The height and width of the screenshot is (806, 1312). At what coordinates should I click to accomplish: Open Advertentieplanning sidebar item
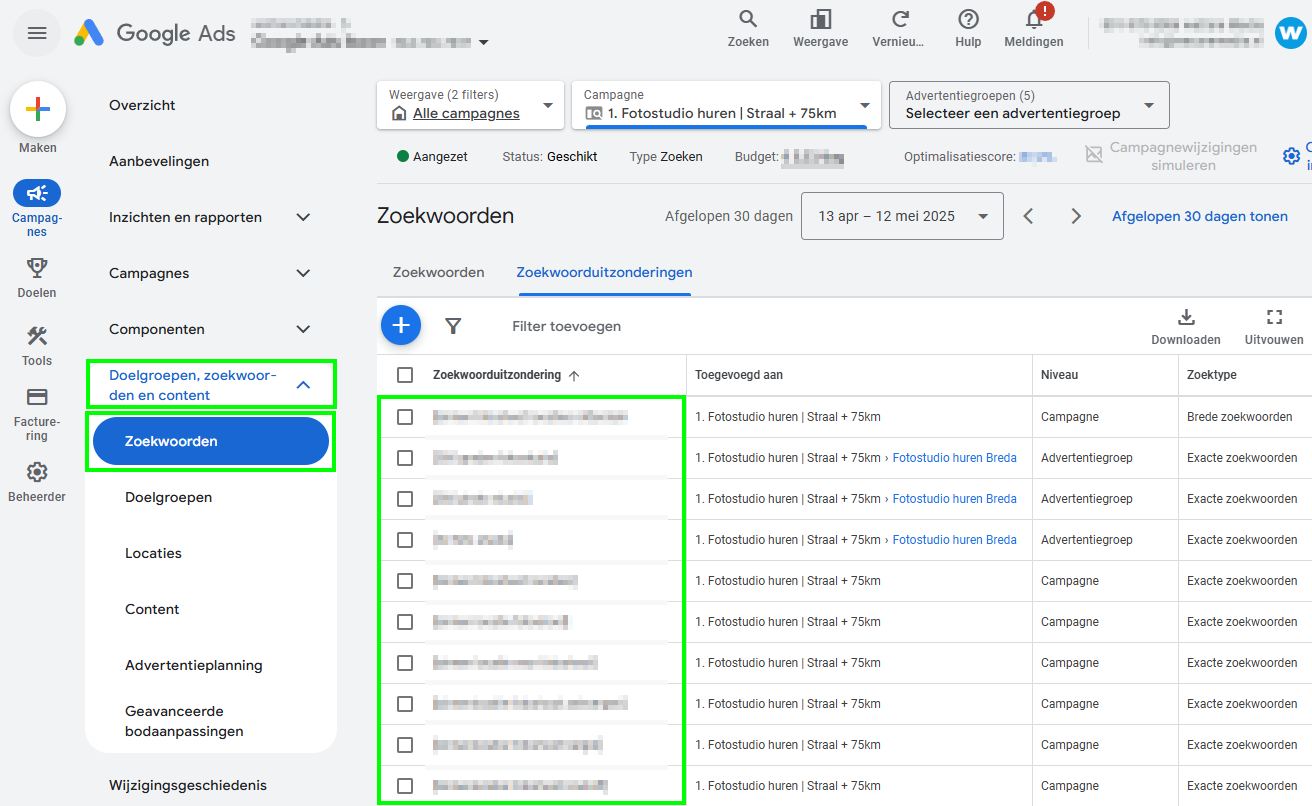tap(193, 665)
